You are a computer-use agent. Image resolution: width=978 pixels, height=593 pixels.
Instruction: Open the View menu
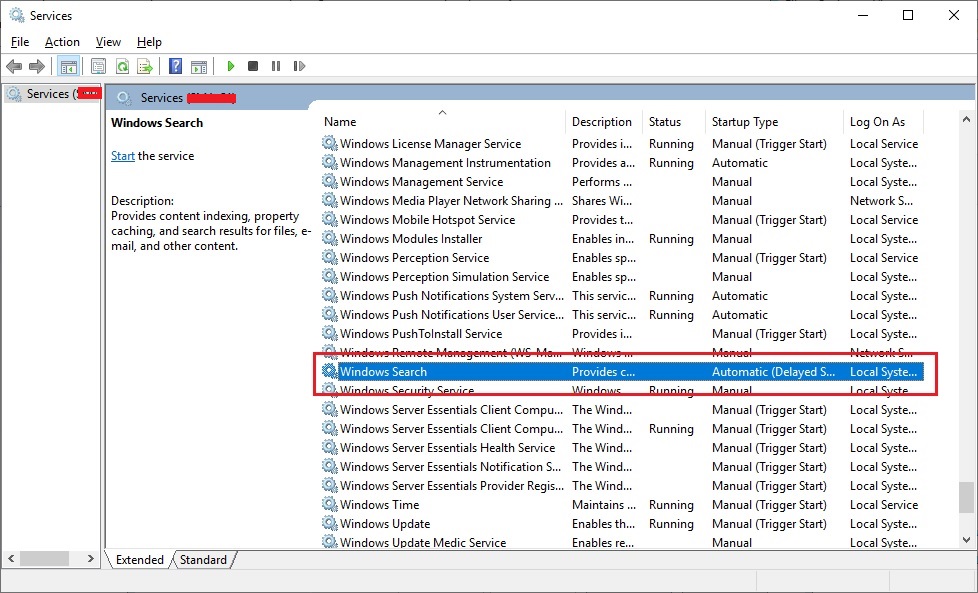point(108,42)
